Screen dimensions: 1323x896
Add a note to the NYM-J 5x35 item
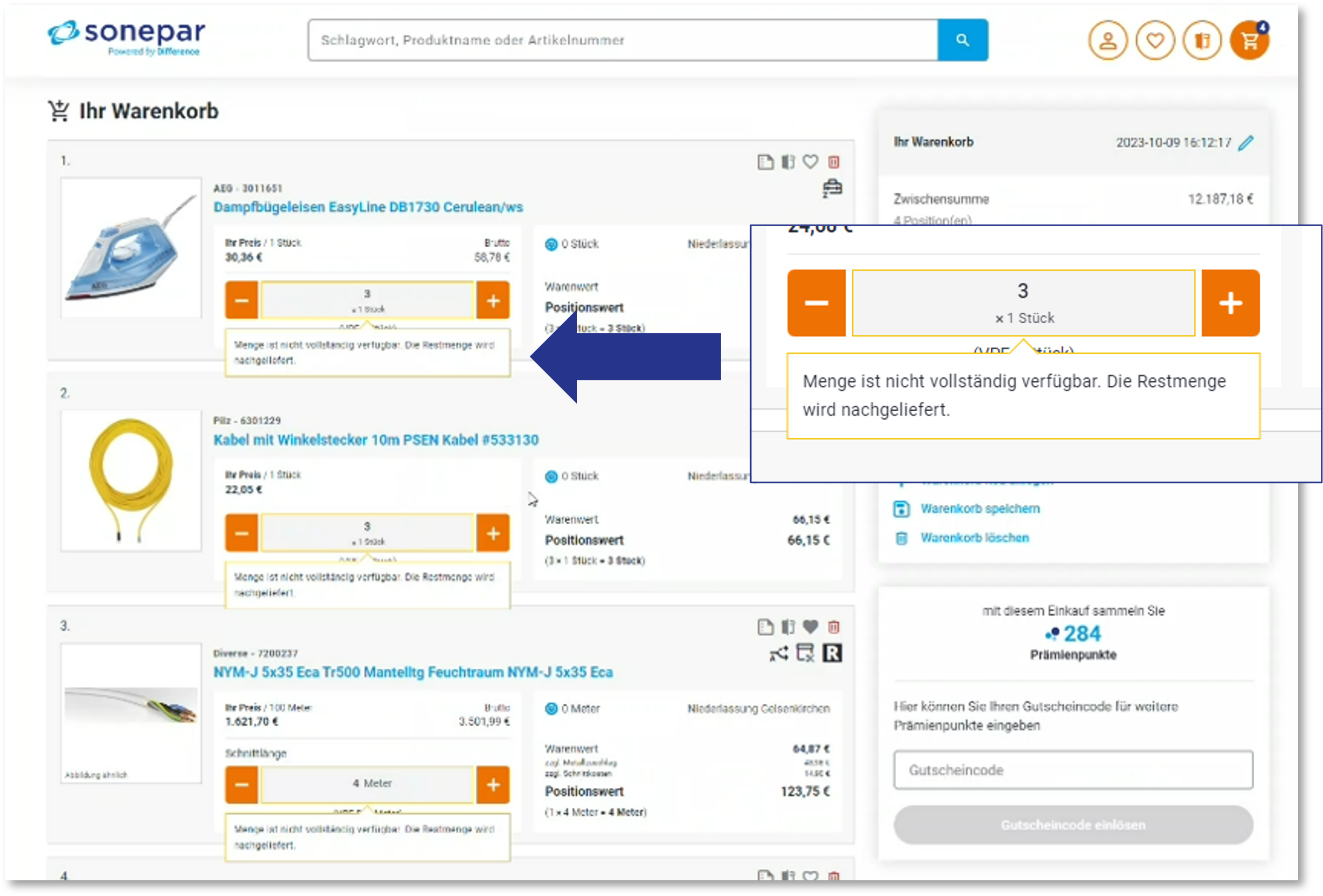(765, 627)
